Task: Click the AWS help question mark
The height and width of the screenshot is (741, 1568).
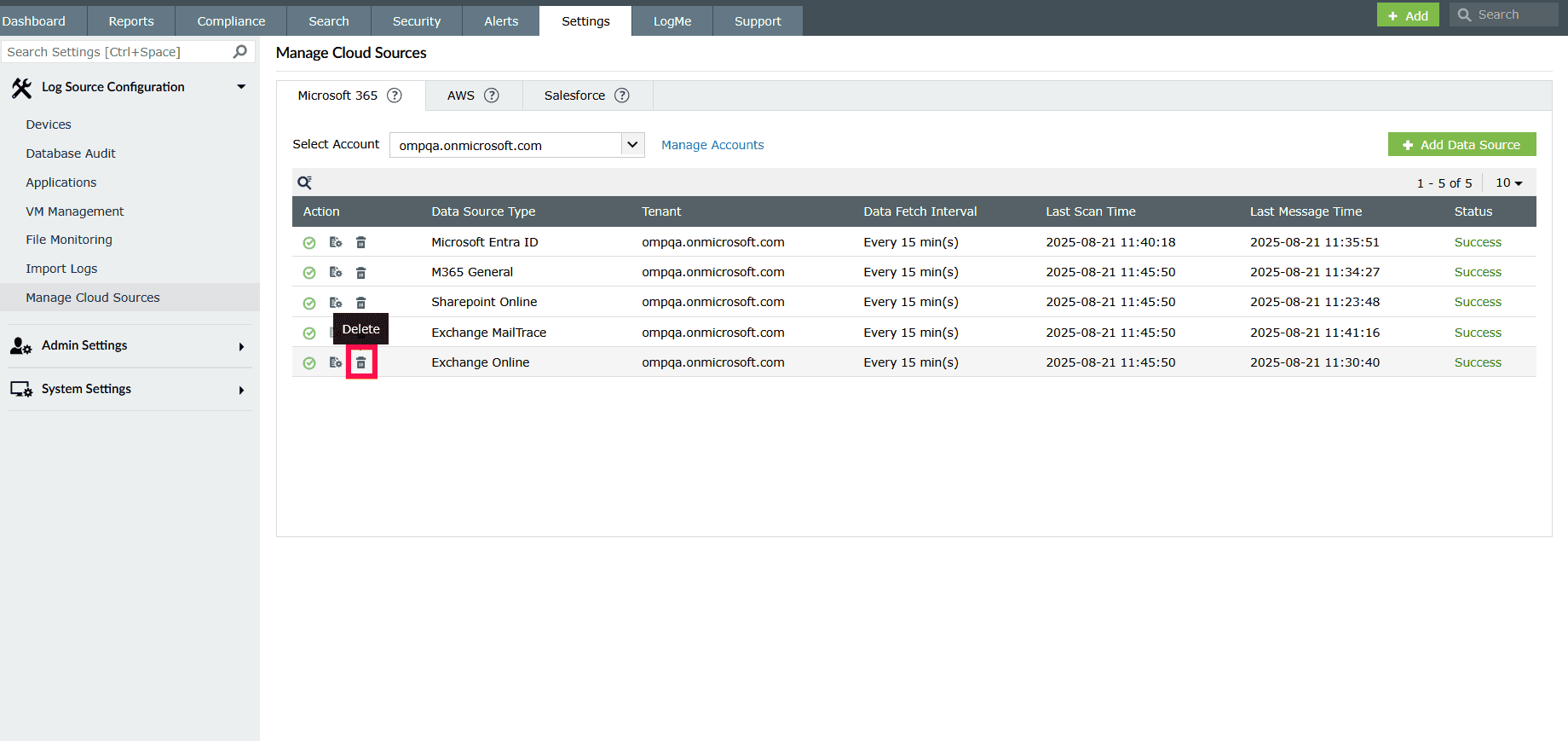Action: 492,96
